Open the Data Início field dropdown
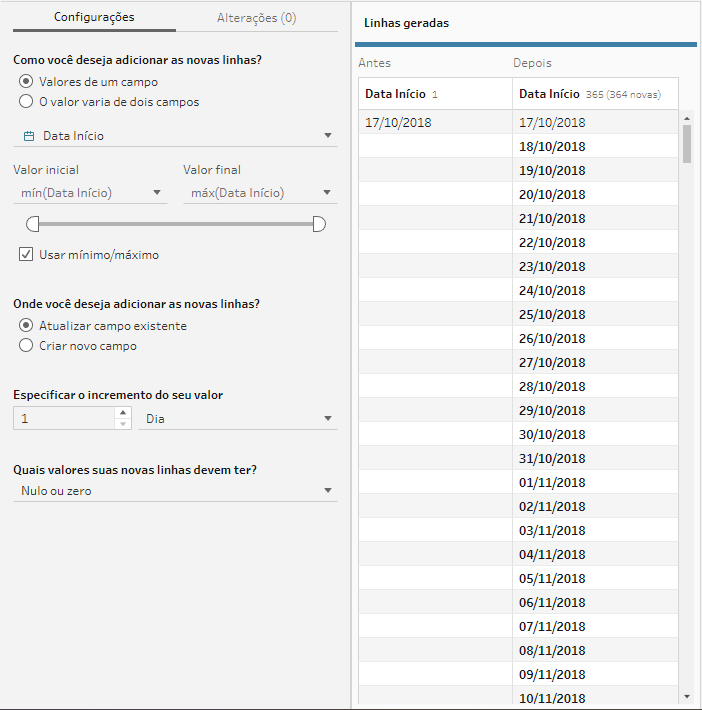This screenshot has width=702, height=710. pos(175,136)
